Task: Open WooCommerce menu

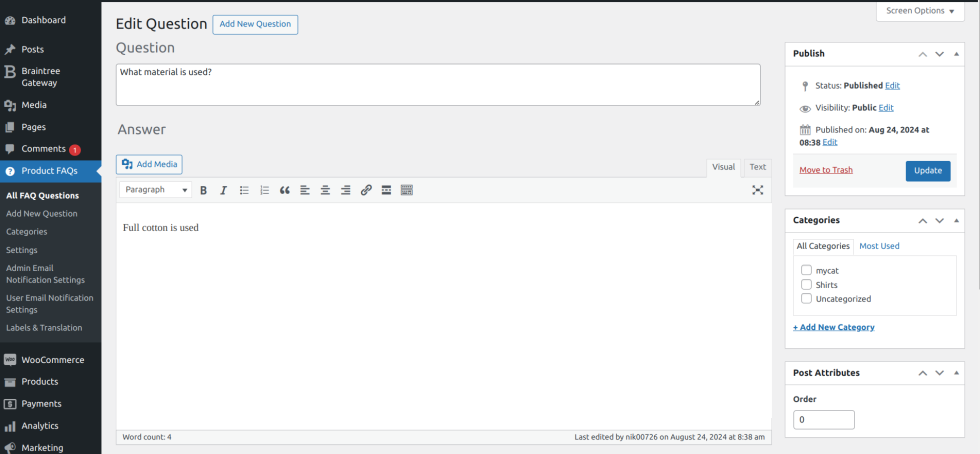Action: [50, 360]
